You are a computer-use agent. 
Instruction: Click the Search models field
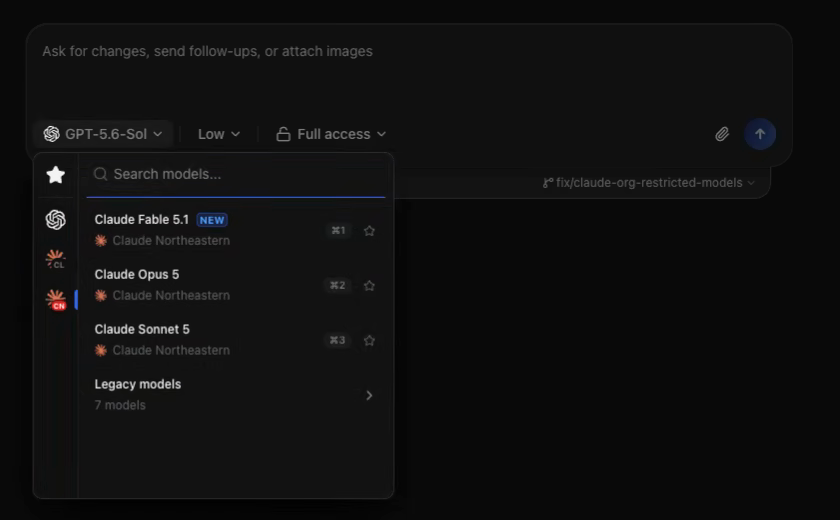[x=236, y=174]
